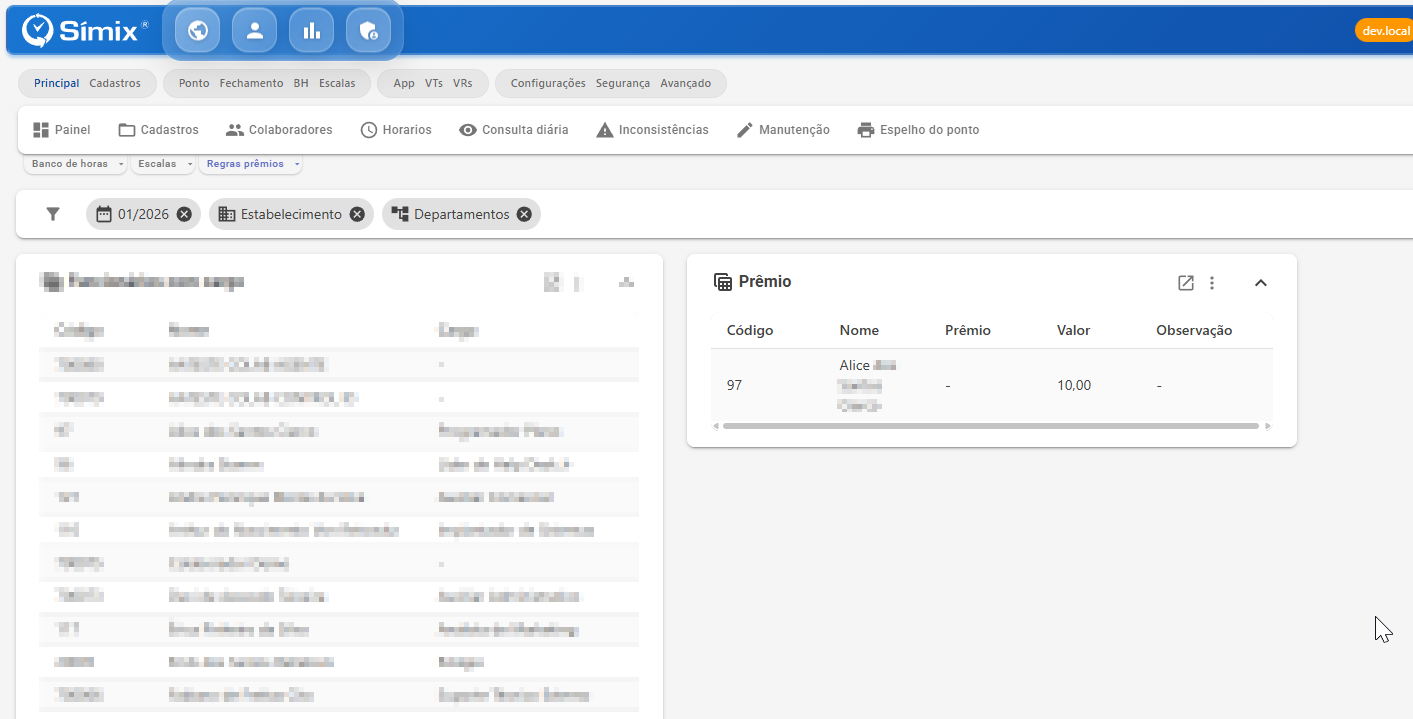The image size is (1413, 719).
Task: Sort by Nome column in Prêmio table
Action: click(859, 330)
